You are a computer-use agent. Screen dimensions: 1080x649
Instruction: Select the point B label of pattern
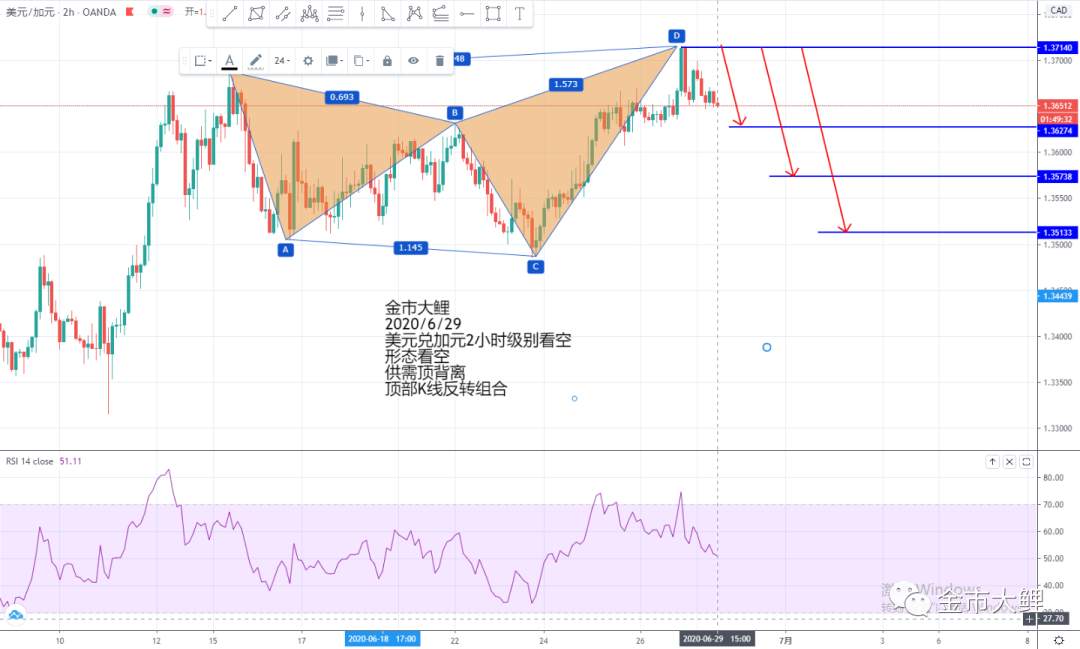(455, 112)
